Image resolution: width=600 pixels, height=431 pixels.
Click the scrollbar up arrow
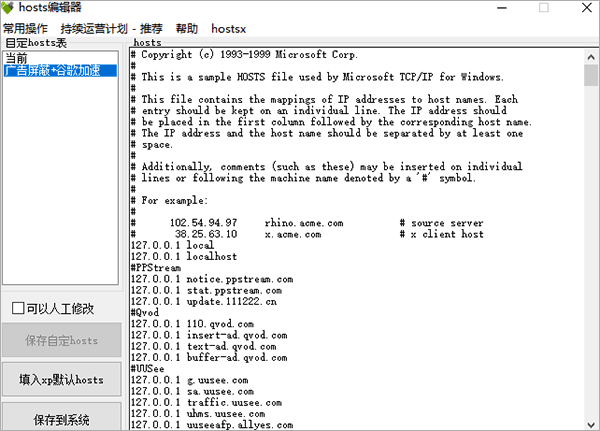(x=591, y=57)
